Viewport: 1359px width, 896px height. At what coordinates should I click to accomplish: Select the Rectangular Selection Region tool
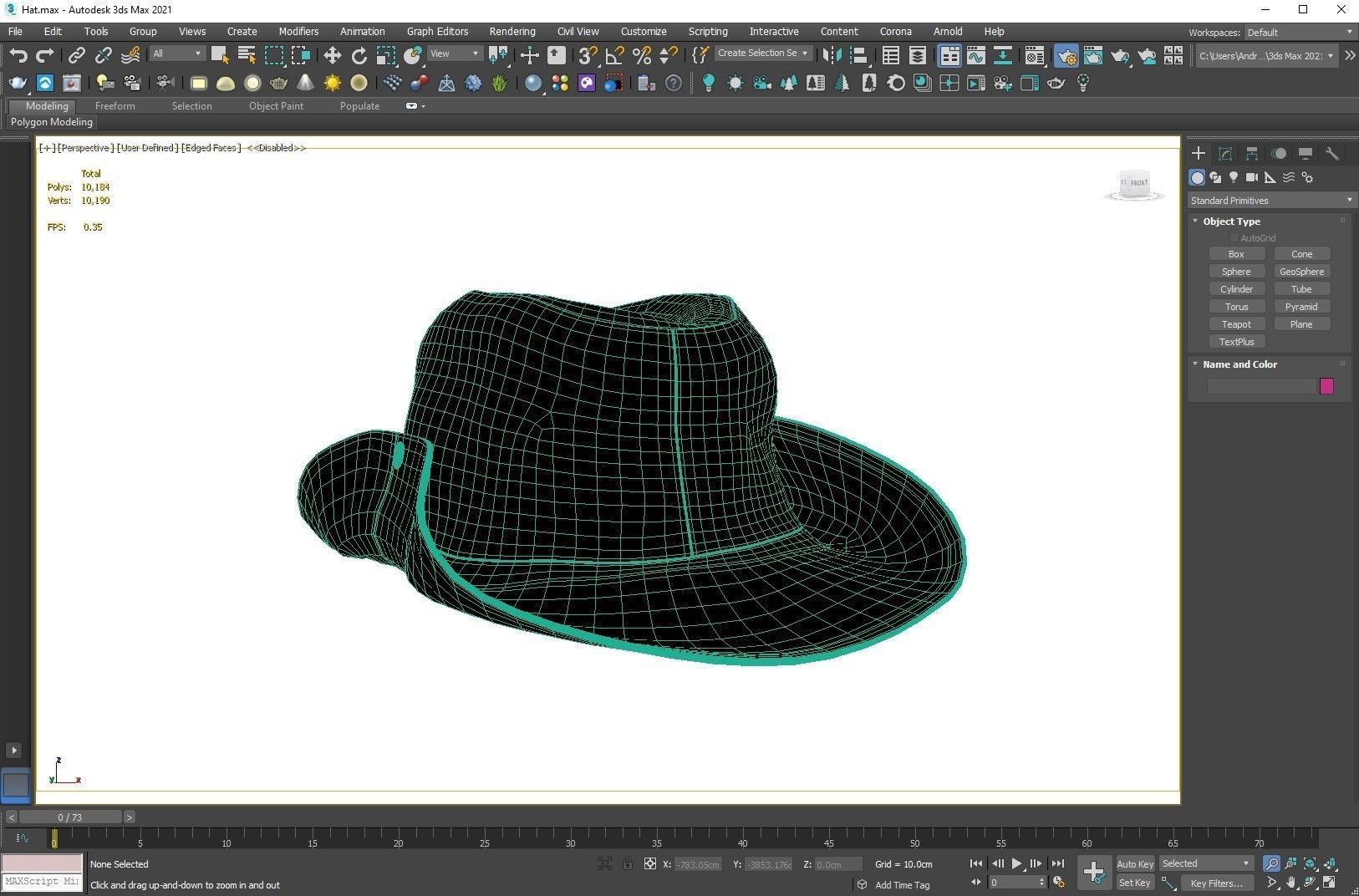[x=273, y=55]
